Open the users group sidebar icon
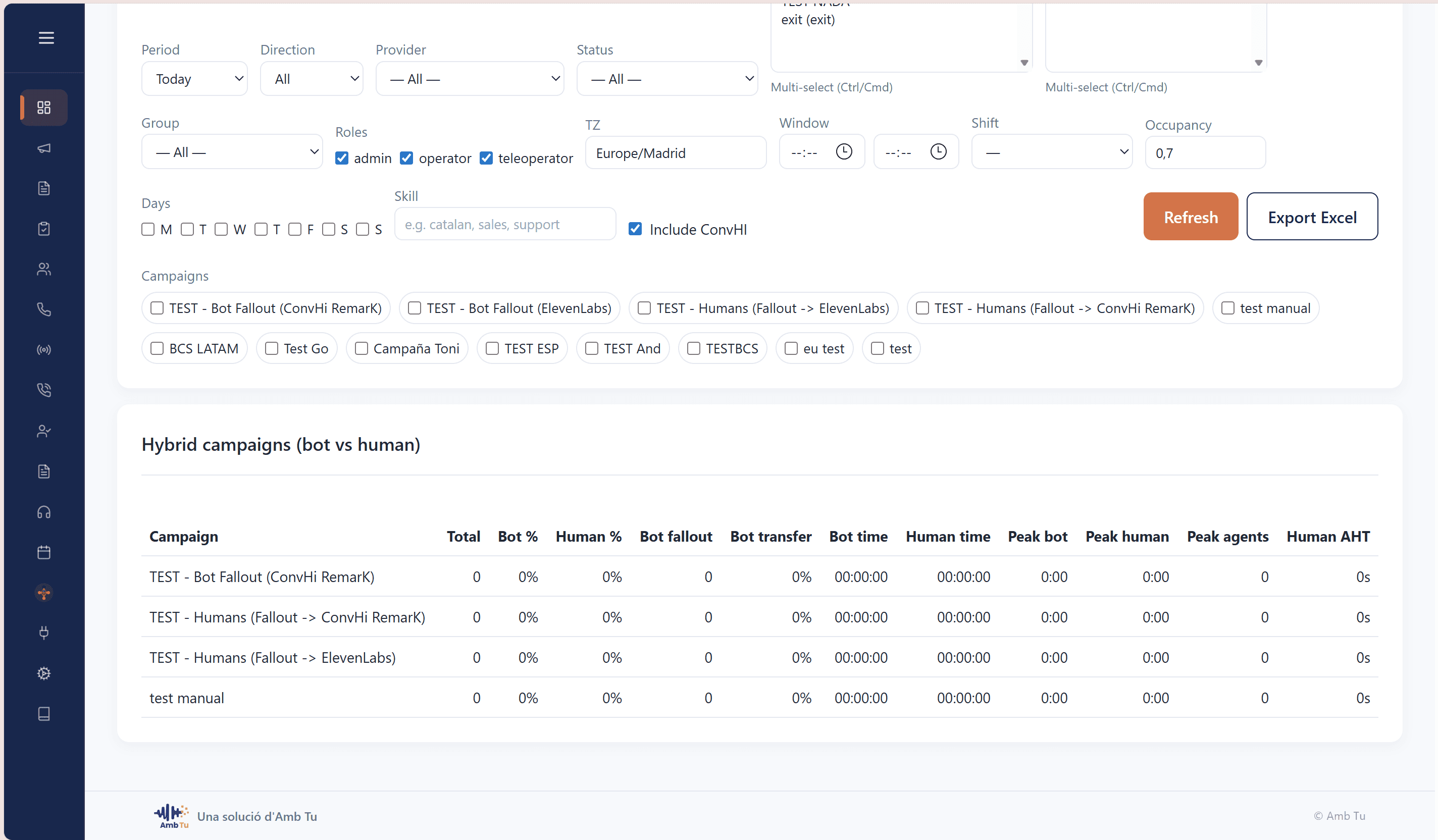Screen dimensions: 1438x840 click(44, 270)
